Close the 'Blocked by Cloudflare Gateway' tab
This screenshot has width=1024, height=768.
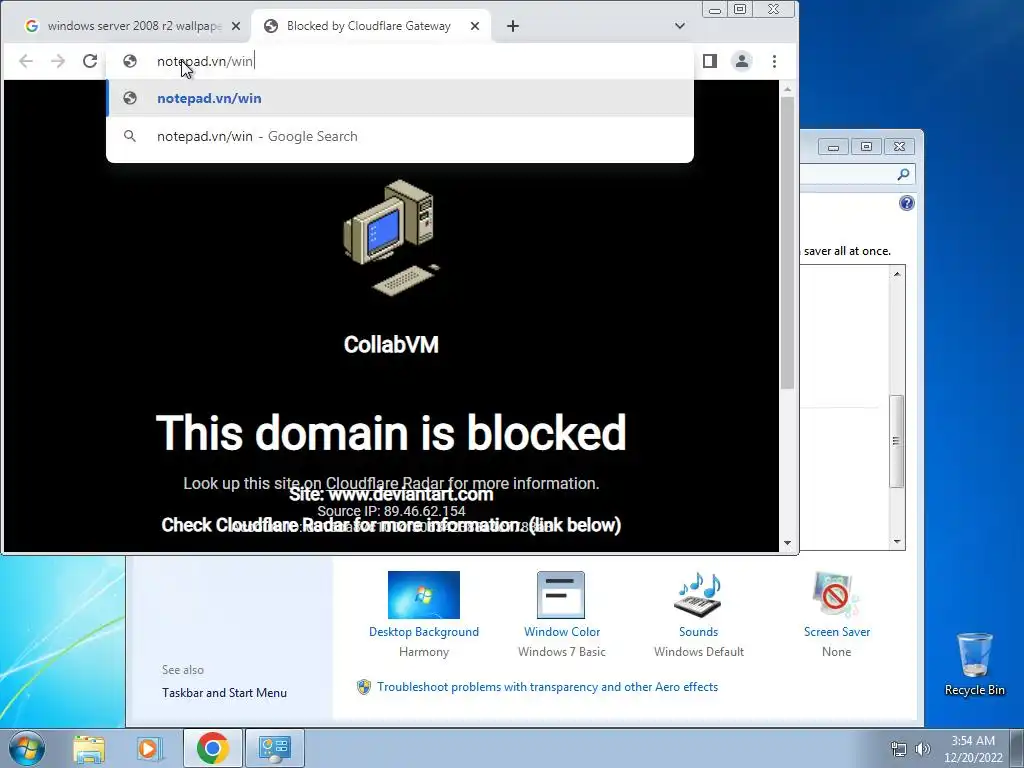click(475, 26)
